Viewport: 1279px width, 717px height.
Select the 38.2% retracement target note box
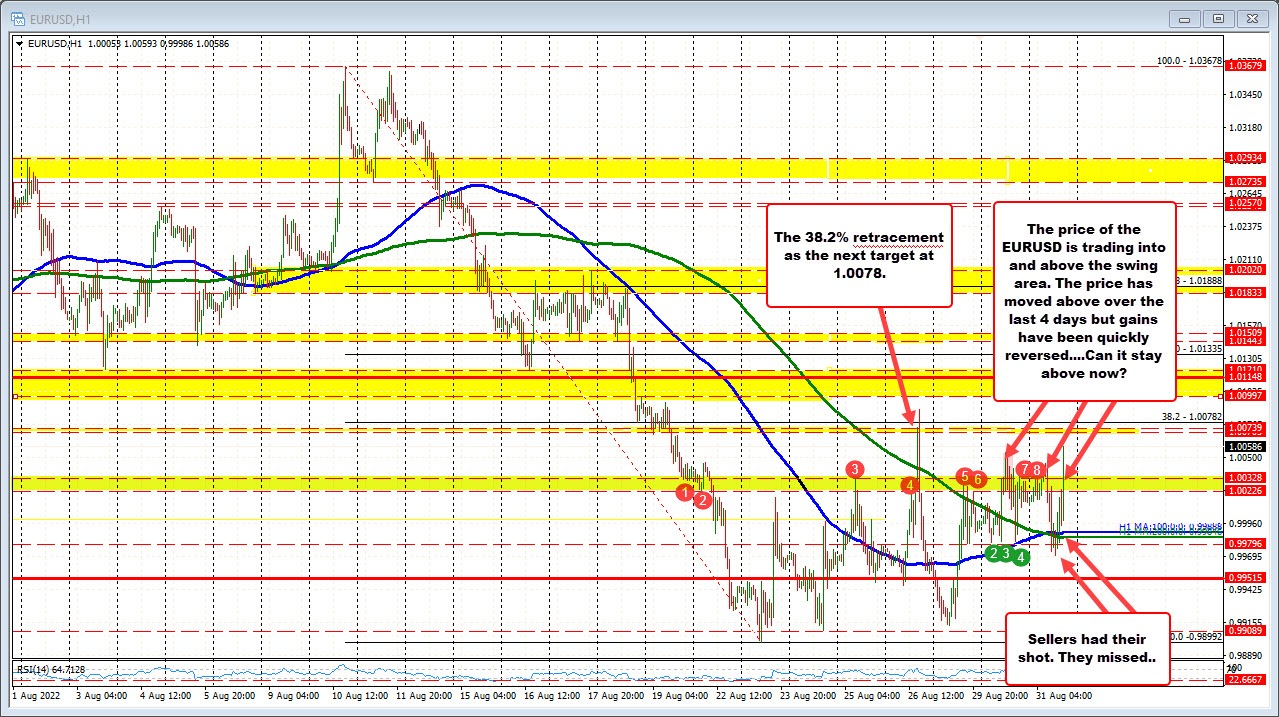[858, 256]
